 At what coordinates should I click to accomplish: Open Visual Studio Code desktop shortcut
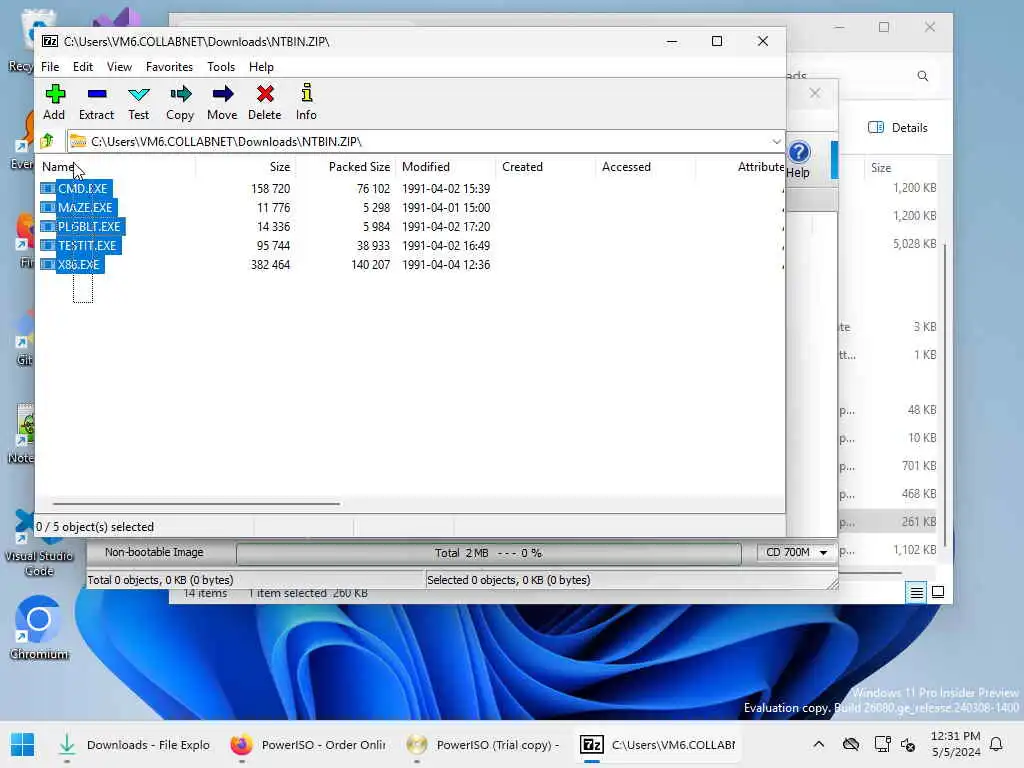[39, 542]
